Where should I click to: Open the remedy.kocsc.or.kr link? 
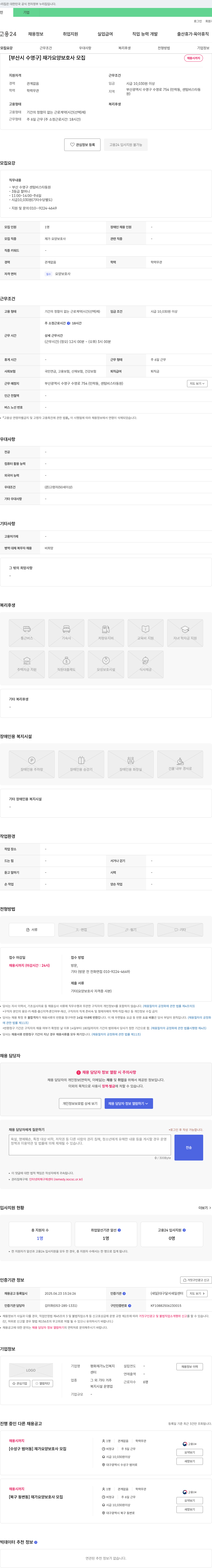click(x=56, y=1180)
